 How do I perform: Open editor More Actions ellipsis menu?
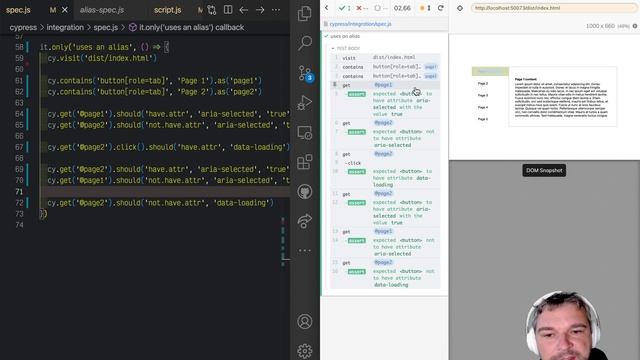pos(276,10)
